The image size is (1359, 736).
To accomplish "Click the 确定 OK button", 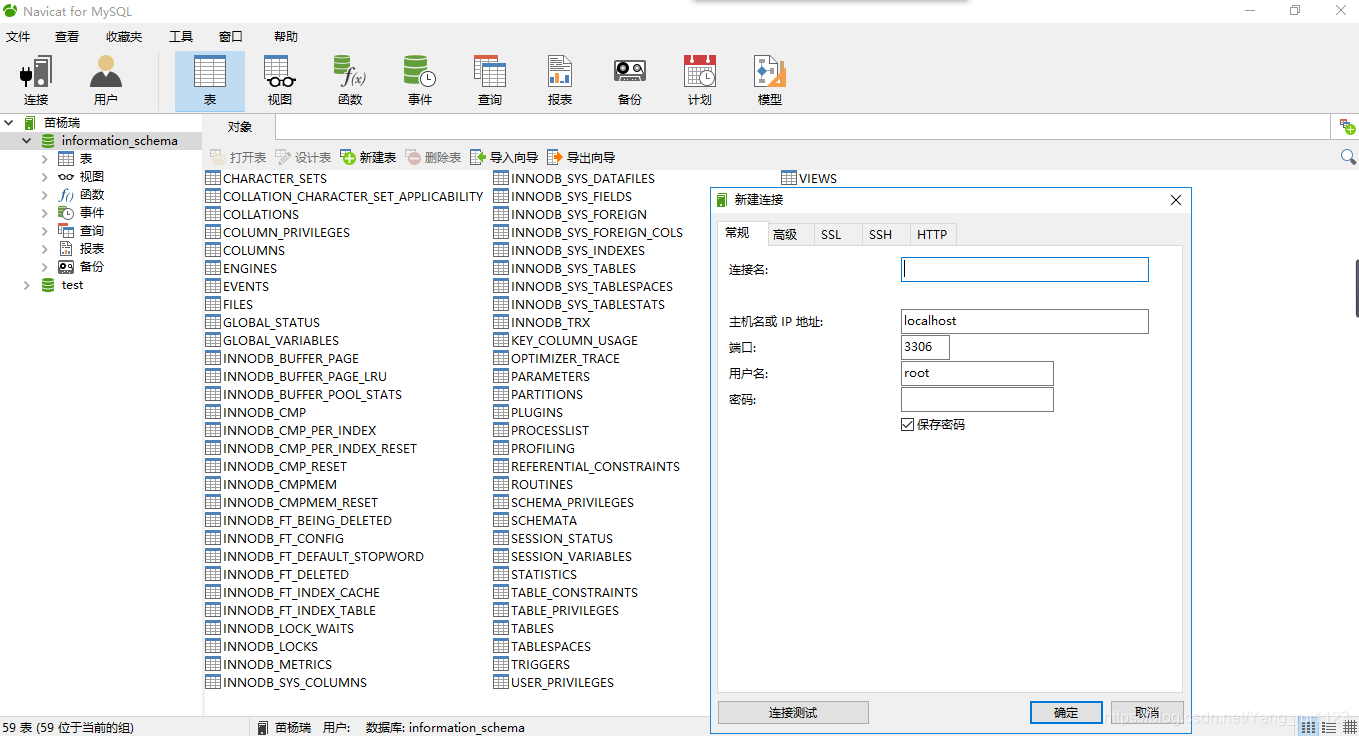I will [1066, 713].
